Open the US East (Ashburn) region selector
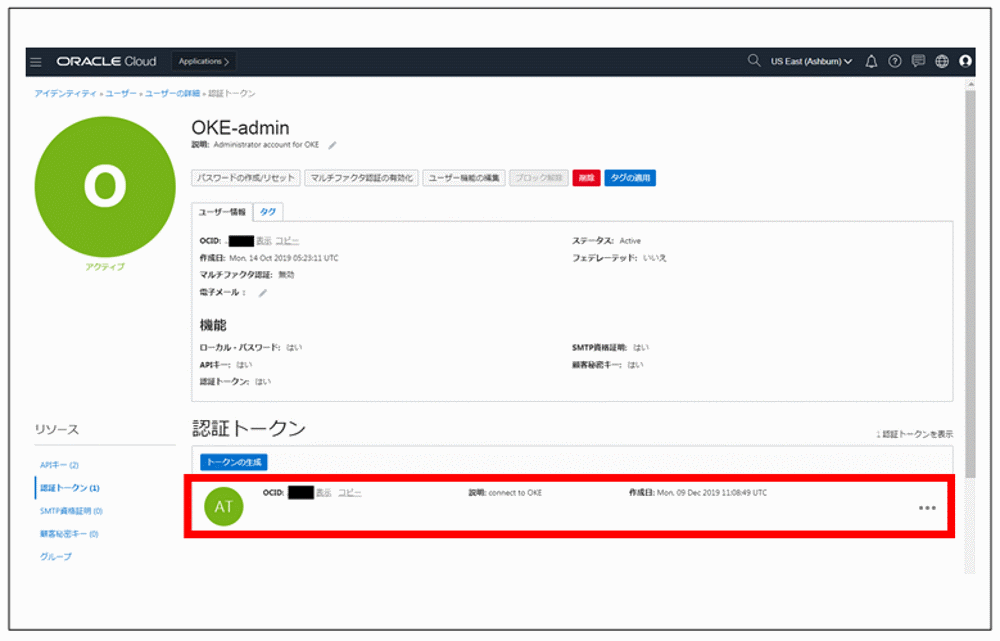The height and width of the screenshot is (641, 1000). click(x=812, y=61)
